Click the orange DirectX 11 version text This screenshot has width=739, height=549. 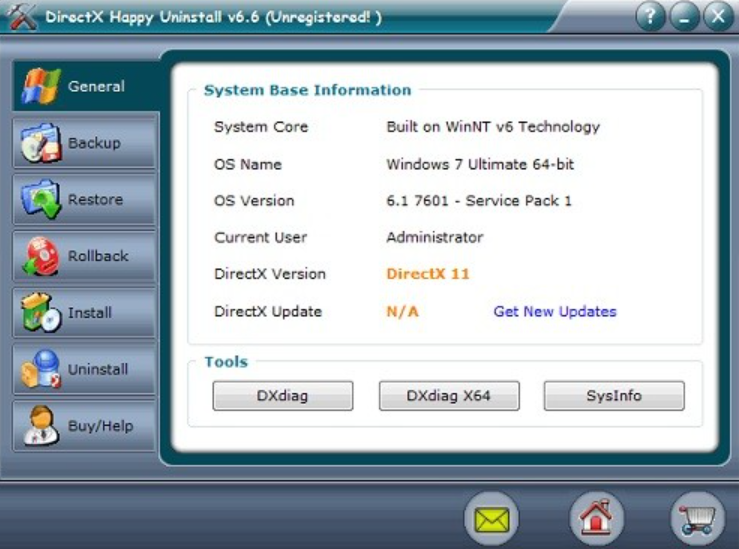(x=428, y=274)
